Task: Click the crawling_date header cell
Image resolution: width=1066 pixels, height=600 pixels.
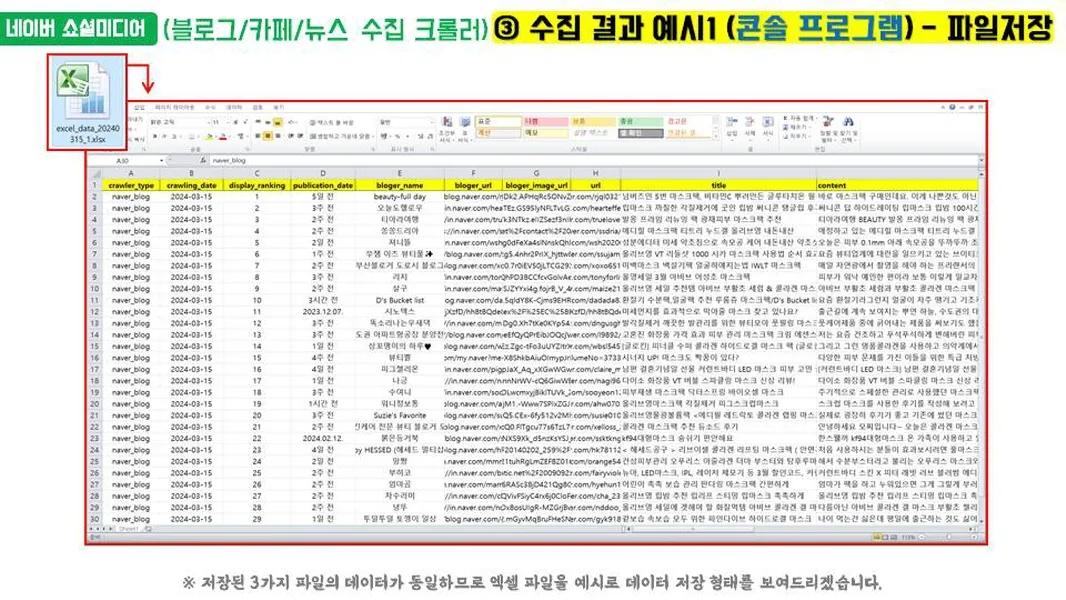Action: 191,185
